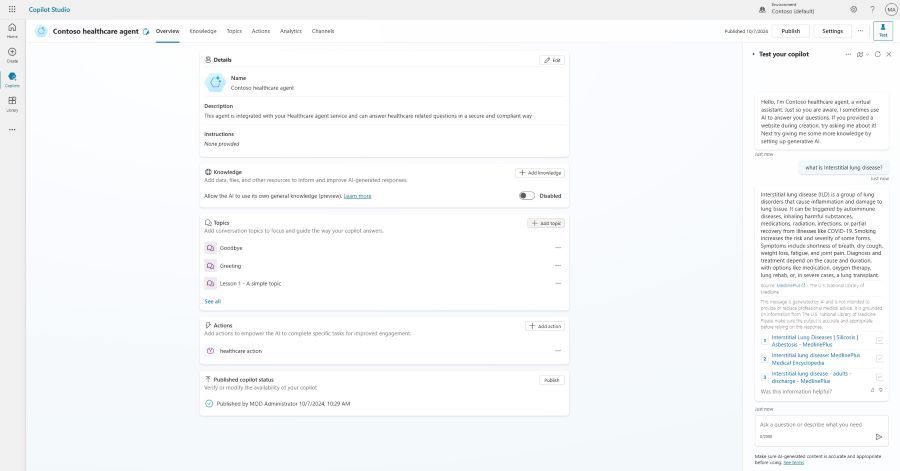Viewport: 900px width, 471px height.
Task: Open the Library from the sidebar
Action: tap(12, 103)
